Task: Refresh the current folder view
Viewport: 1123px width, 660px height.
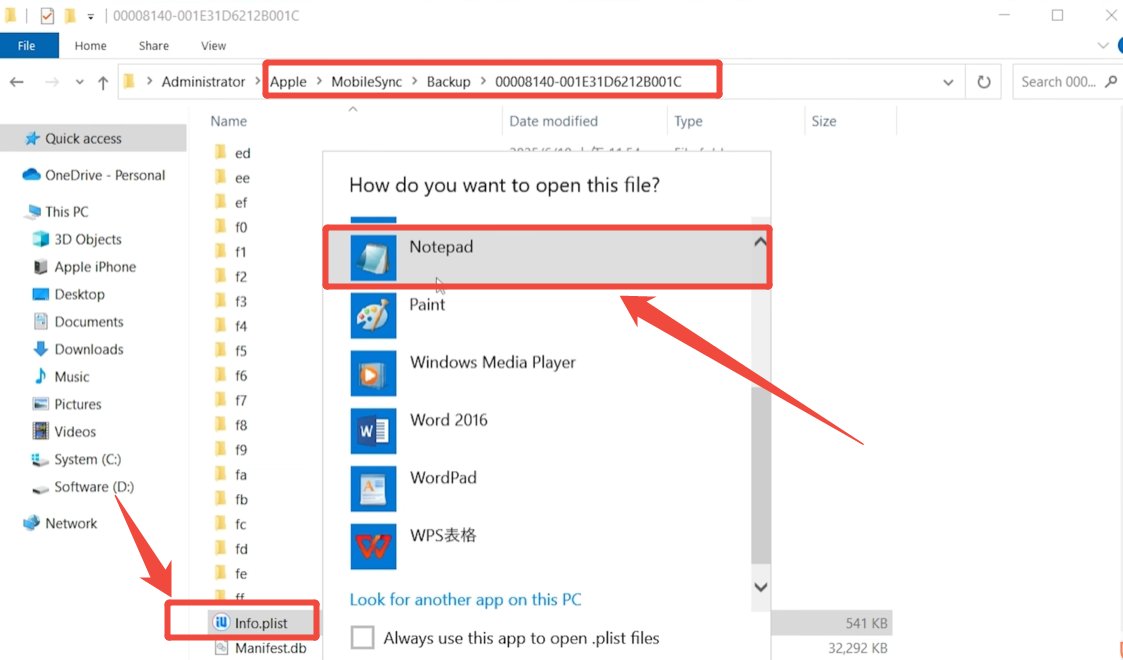Action: tap(984, 82)
